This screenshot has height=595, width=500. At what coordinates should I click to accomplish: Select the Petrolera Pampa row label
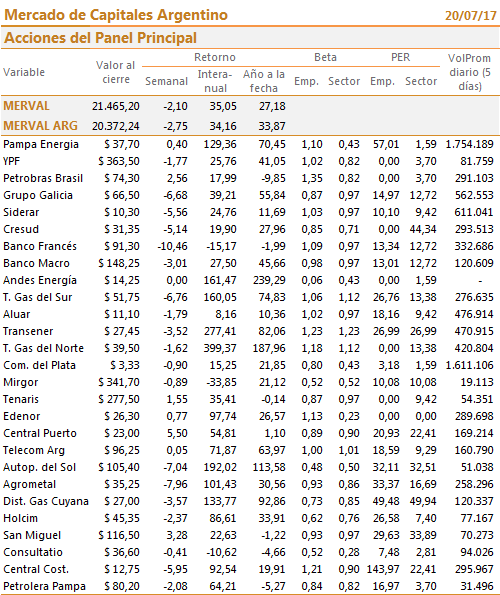44,586
